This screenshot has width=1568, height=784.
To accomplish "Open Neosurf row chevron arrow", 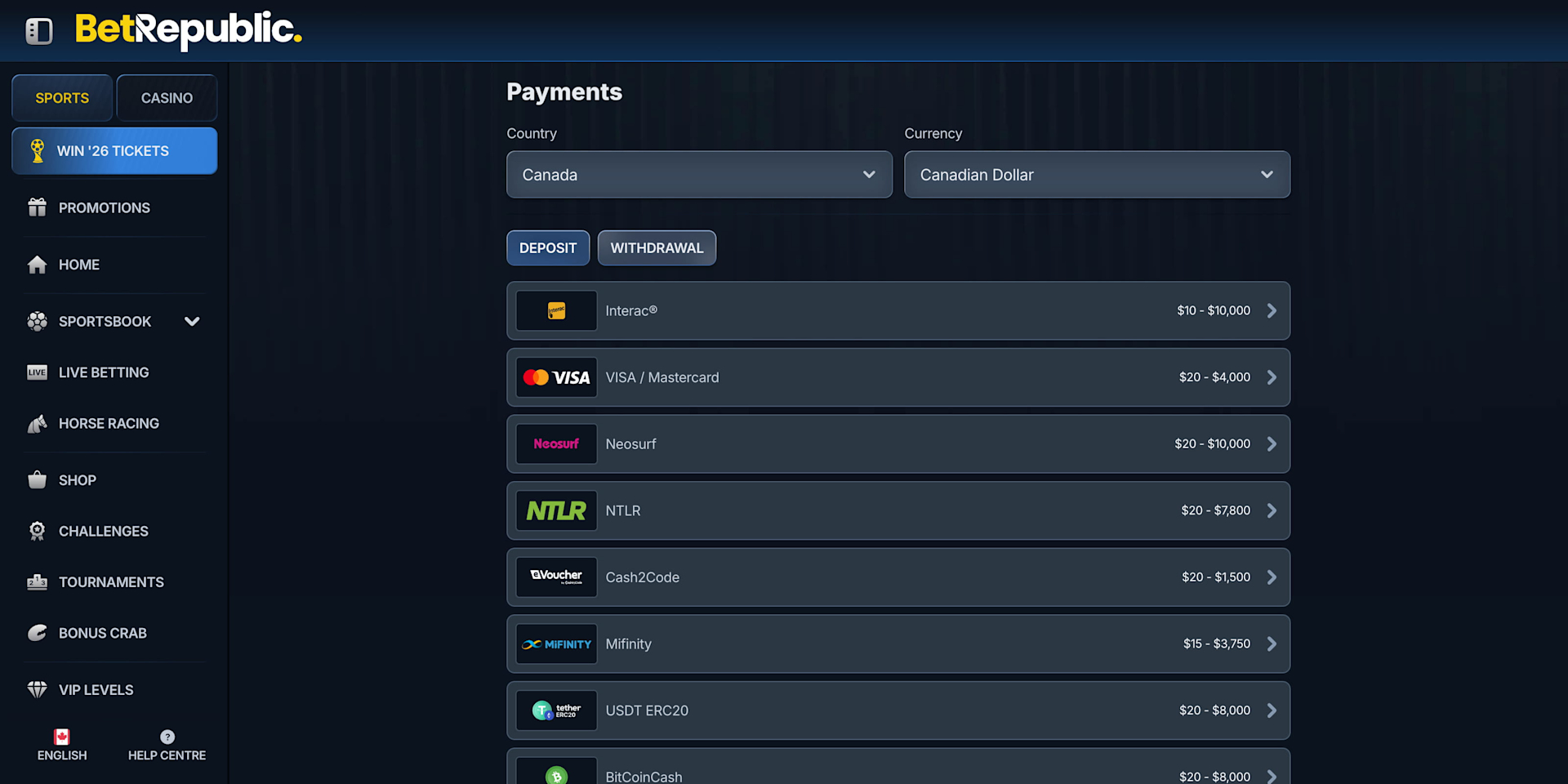I will coord(1272,444).
